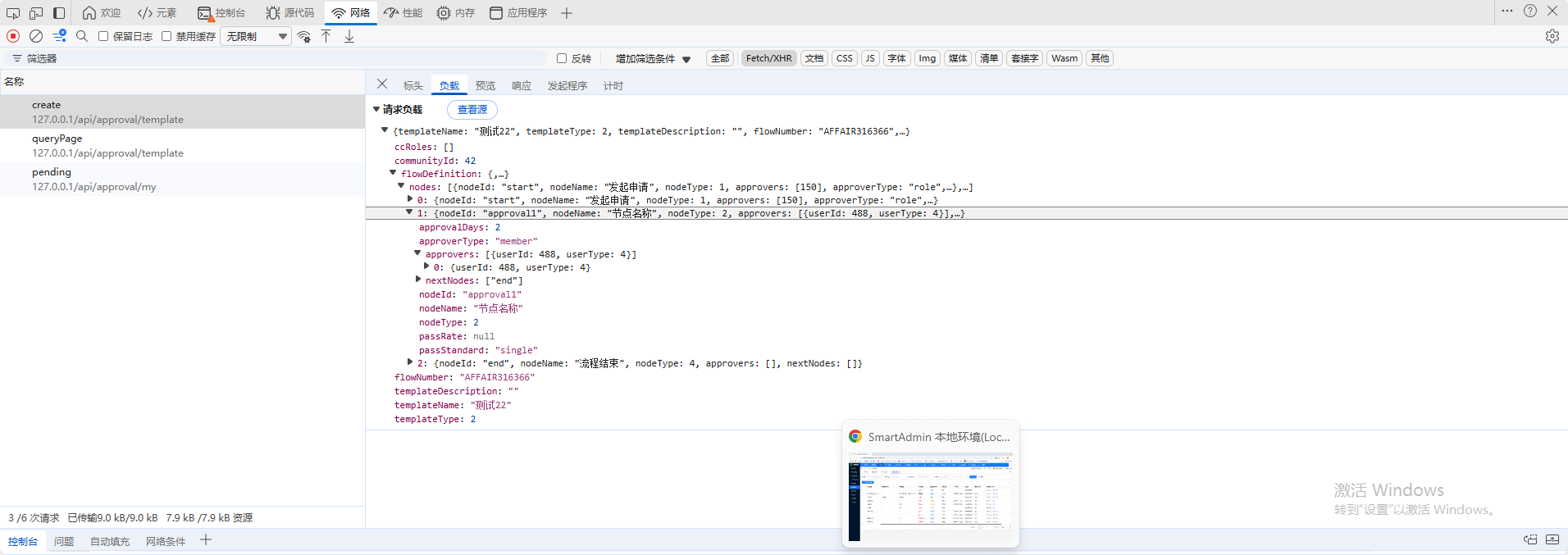Viewport: 1568px width, 555px height.
Task: Open the 无限制 throttling dropdown
Action: (256, 36)
